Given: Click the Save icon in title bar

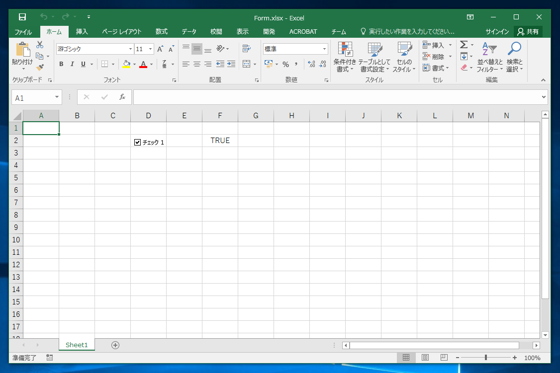Looking at the screenshot, I should [x=22, y=17].
